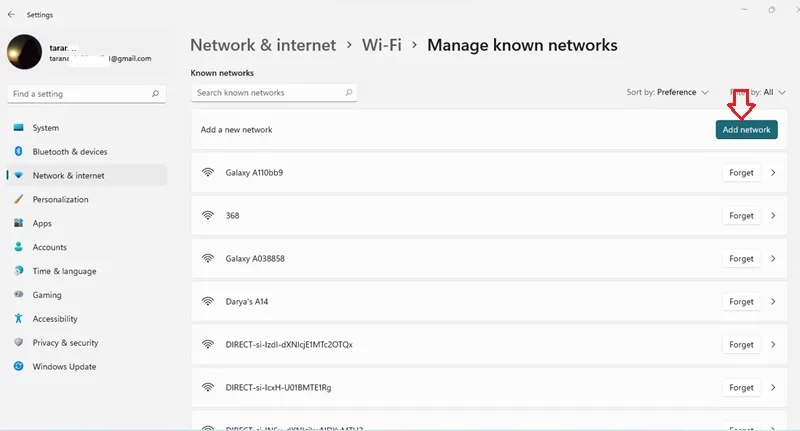Click the Add network button
This screenshot has height=431, width=800.
point(746,130)
